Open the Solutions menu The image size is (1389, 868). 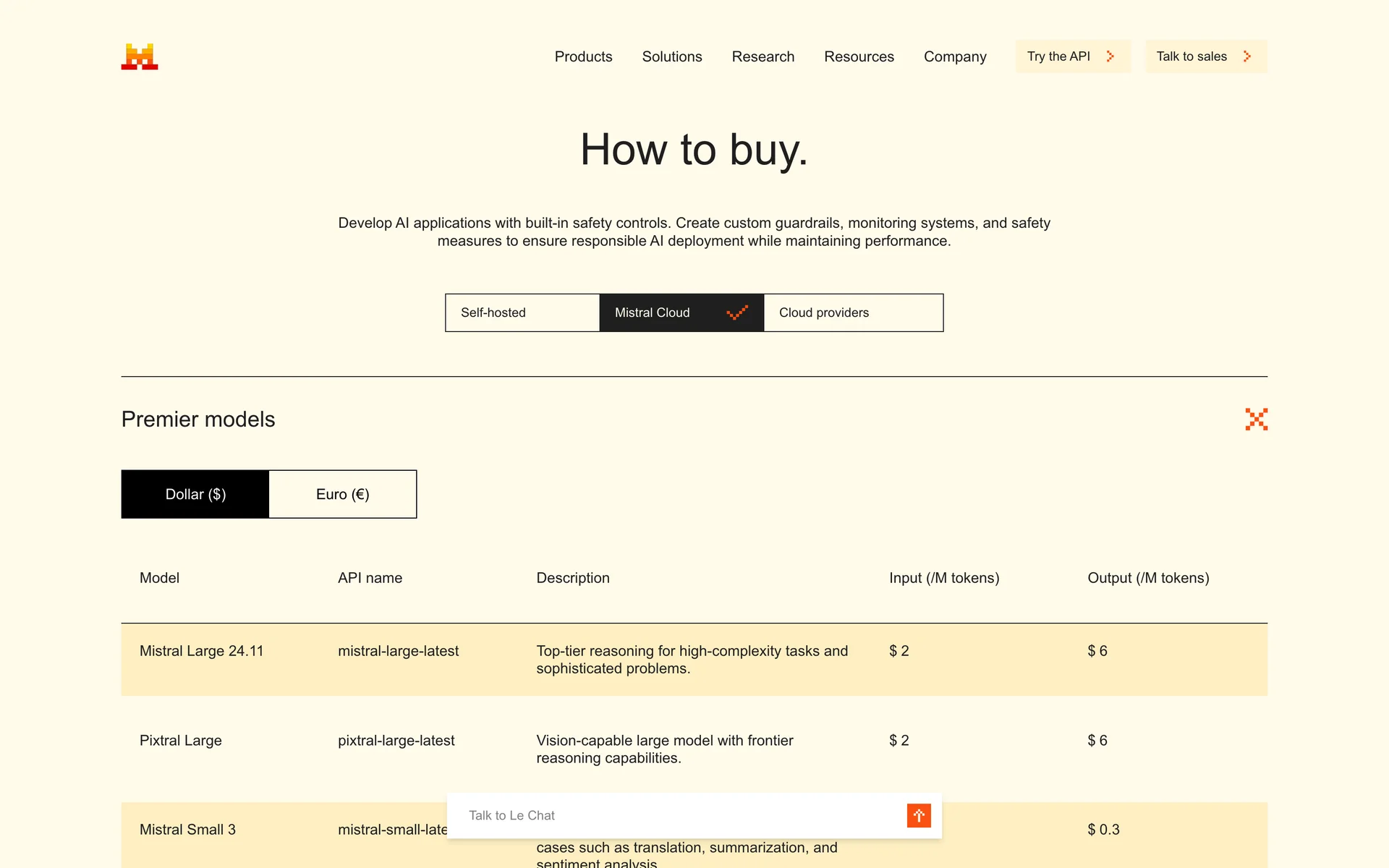pos(671,56)
